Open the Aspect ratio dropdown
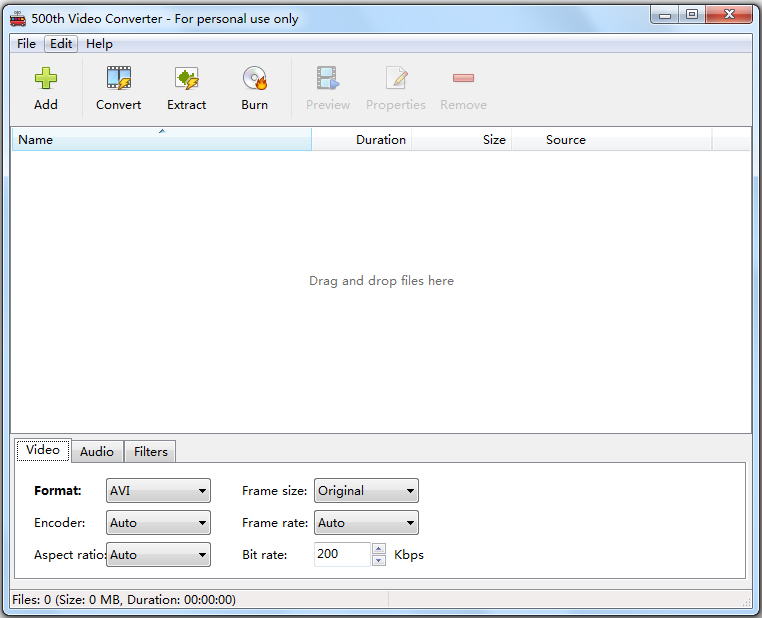Viewport: 762px width, 618px height. tap(158, 555)
